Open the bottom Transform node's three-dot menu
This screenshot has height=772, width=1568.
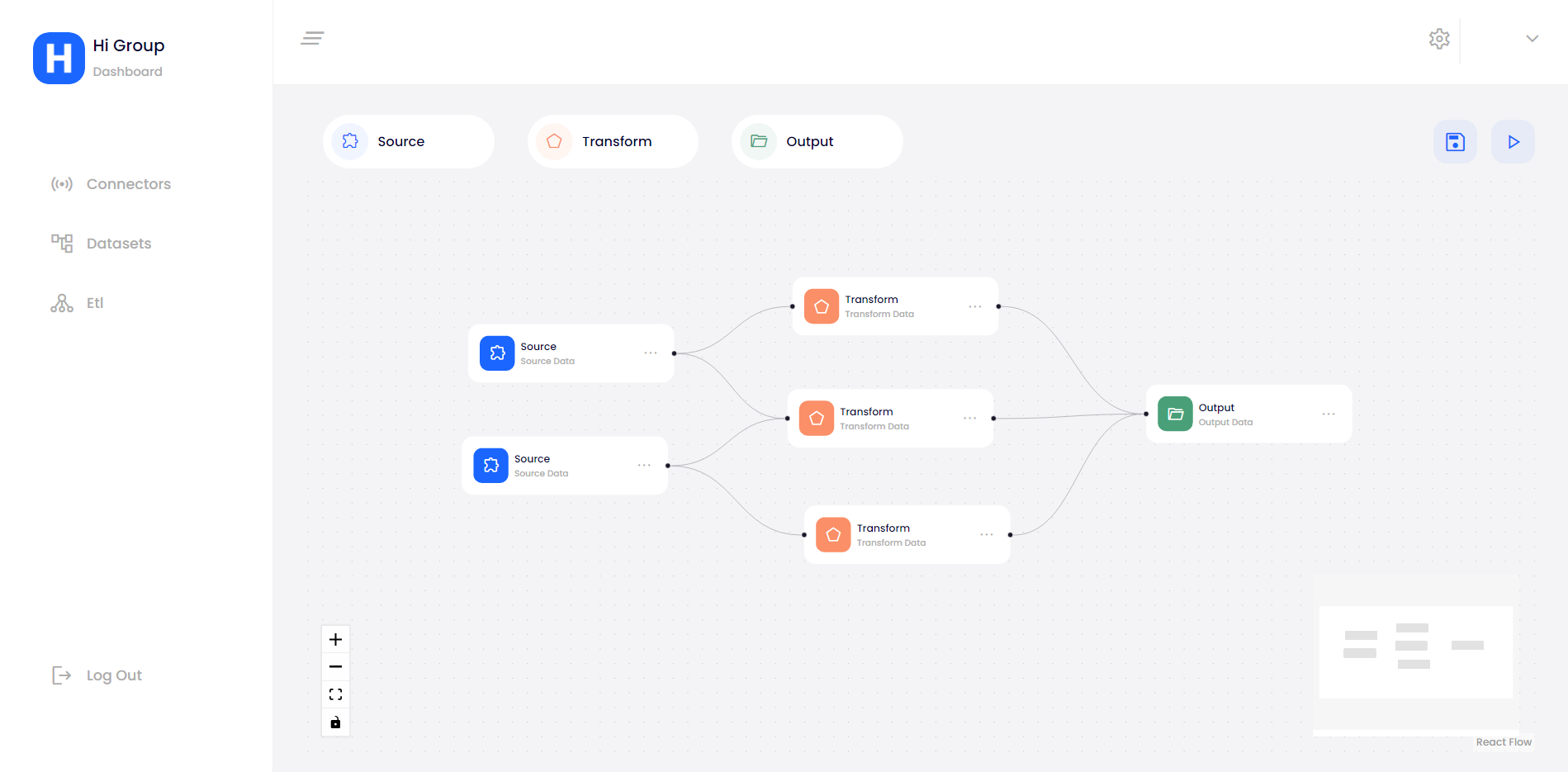pos(987,535)
